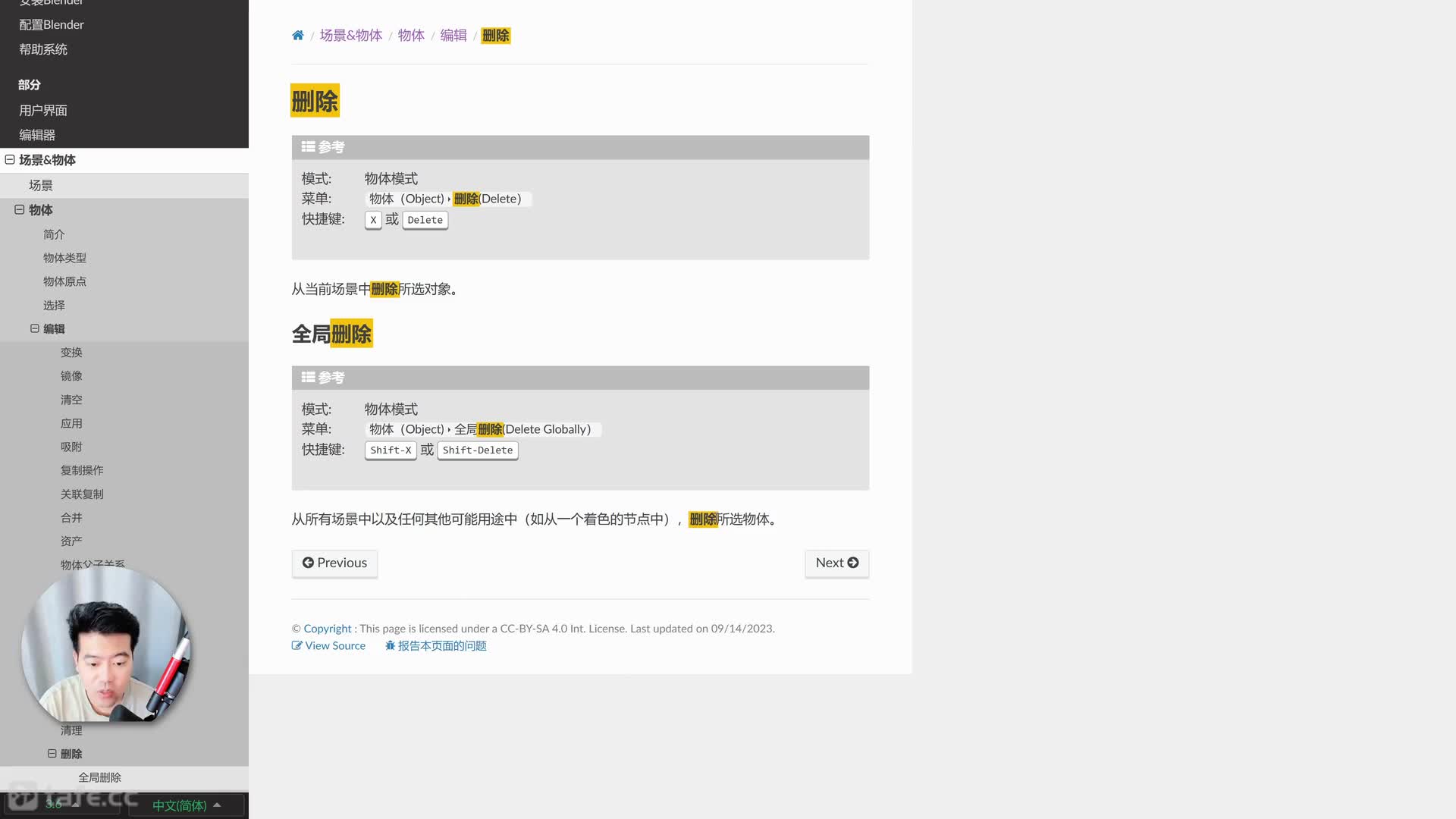Image resolution: width=1456 pixels, height=819 pixels.
Task: Click the home icon in breadcrumb
Action: click(297, 36)
